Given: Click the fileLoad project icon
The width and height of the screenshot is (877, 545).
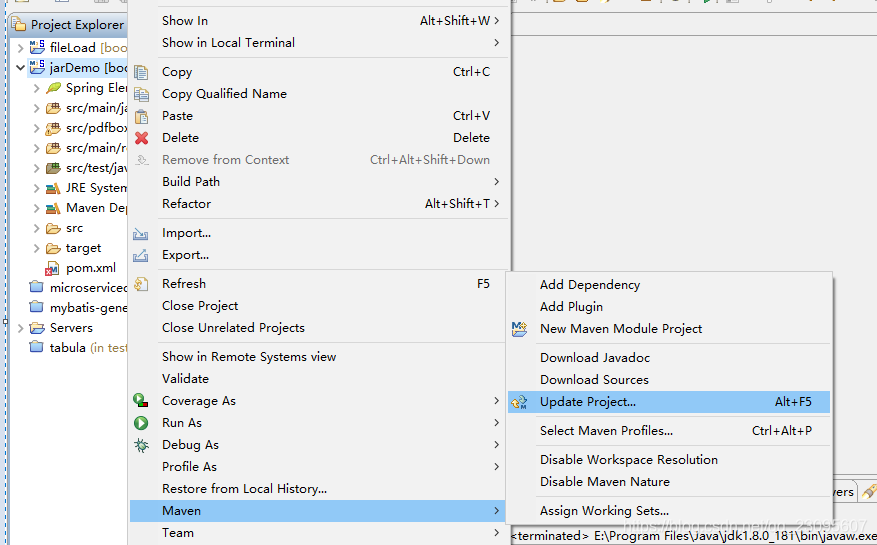Looking at the screenshot, I should pos(37,47).
